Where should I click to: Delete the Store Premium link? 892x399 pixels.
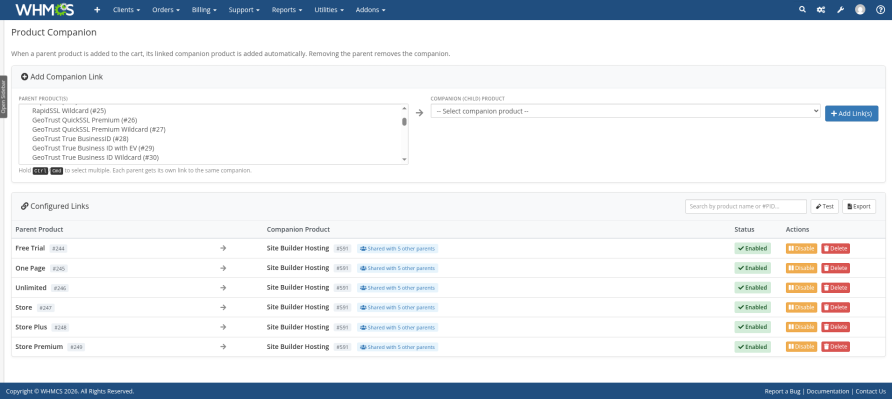point(835,347)
